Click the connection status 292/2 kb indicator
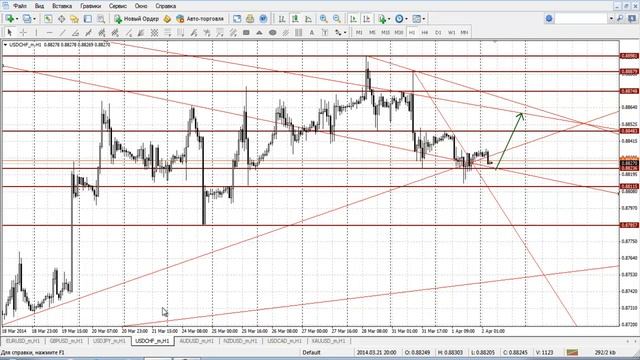640x360 pixels. click(x=604, y=352)
